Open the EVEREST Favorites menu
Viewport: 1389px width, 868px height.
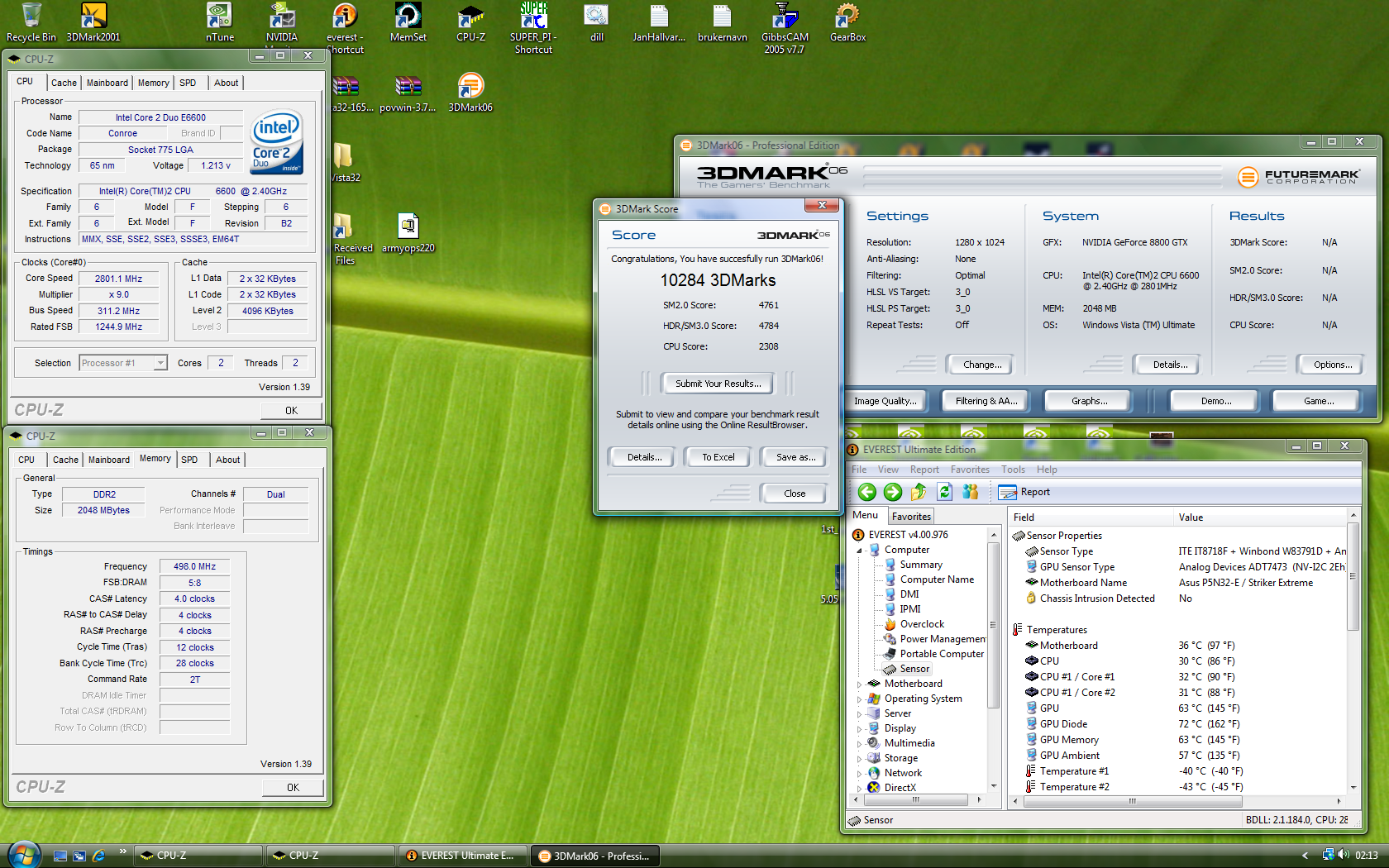pos(970,470)
